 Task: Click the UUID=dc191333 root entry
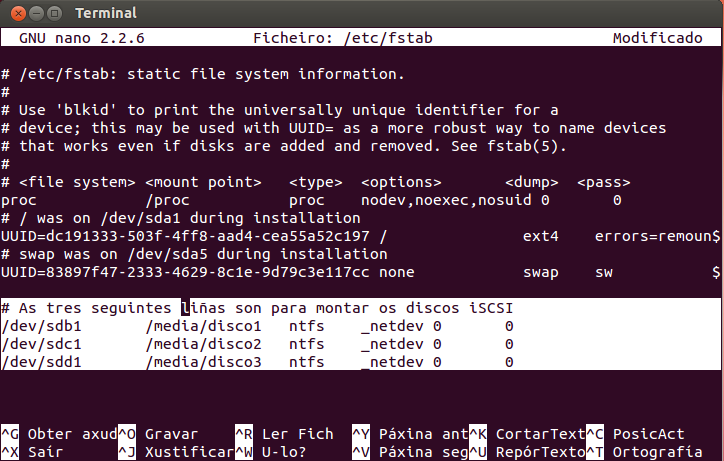coord(185,236)
